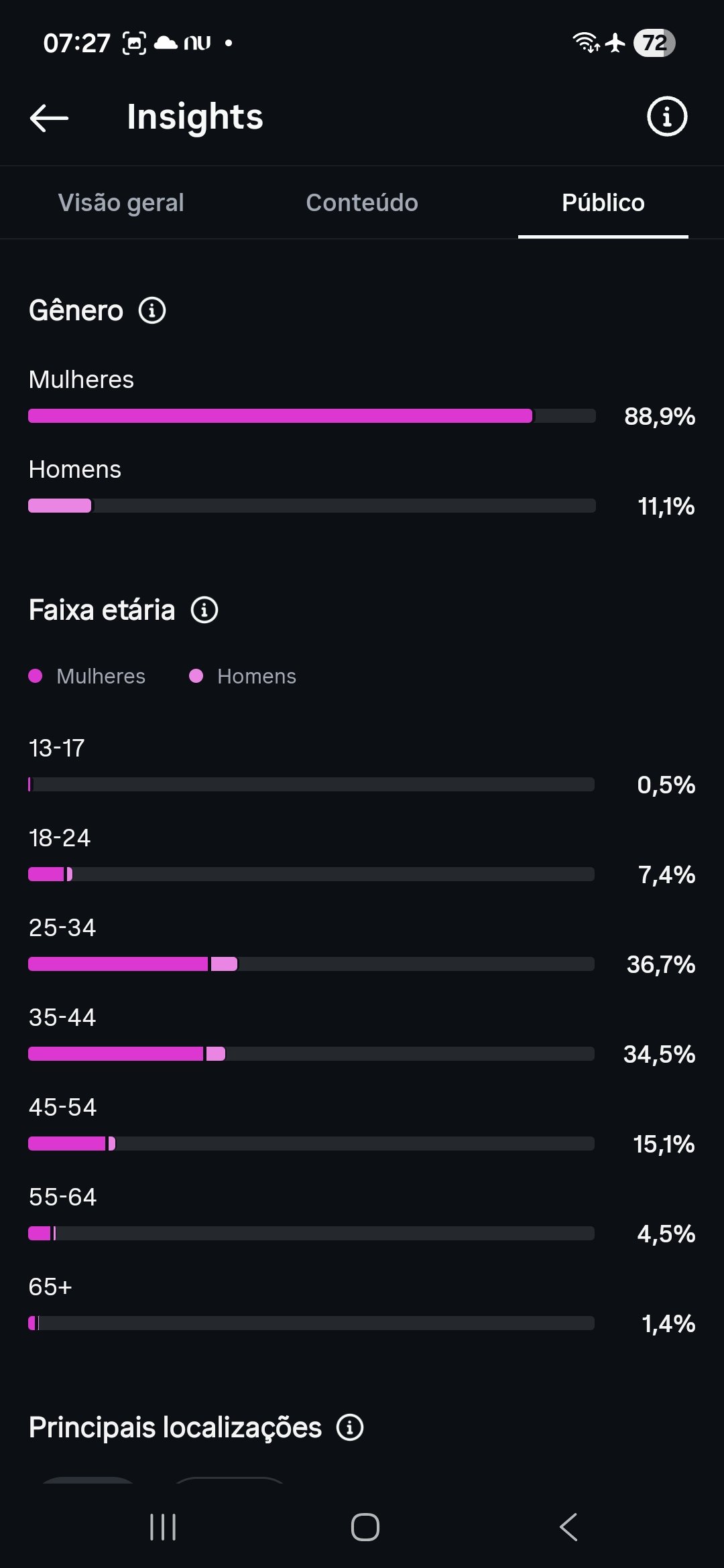Tap the info icon beside Faixa etária
The width and height of the screenshot is (724, 1568).
pos(204,610)
